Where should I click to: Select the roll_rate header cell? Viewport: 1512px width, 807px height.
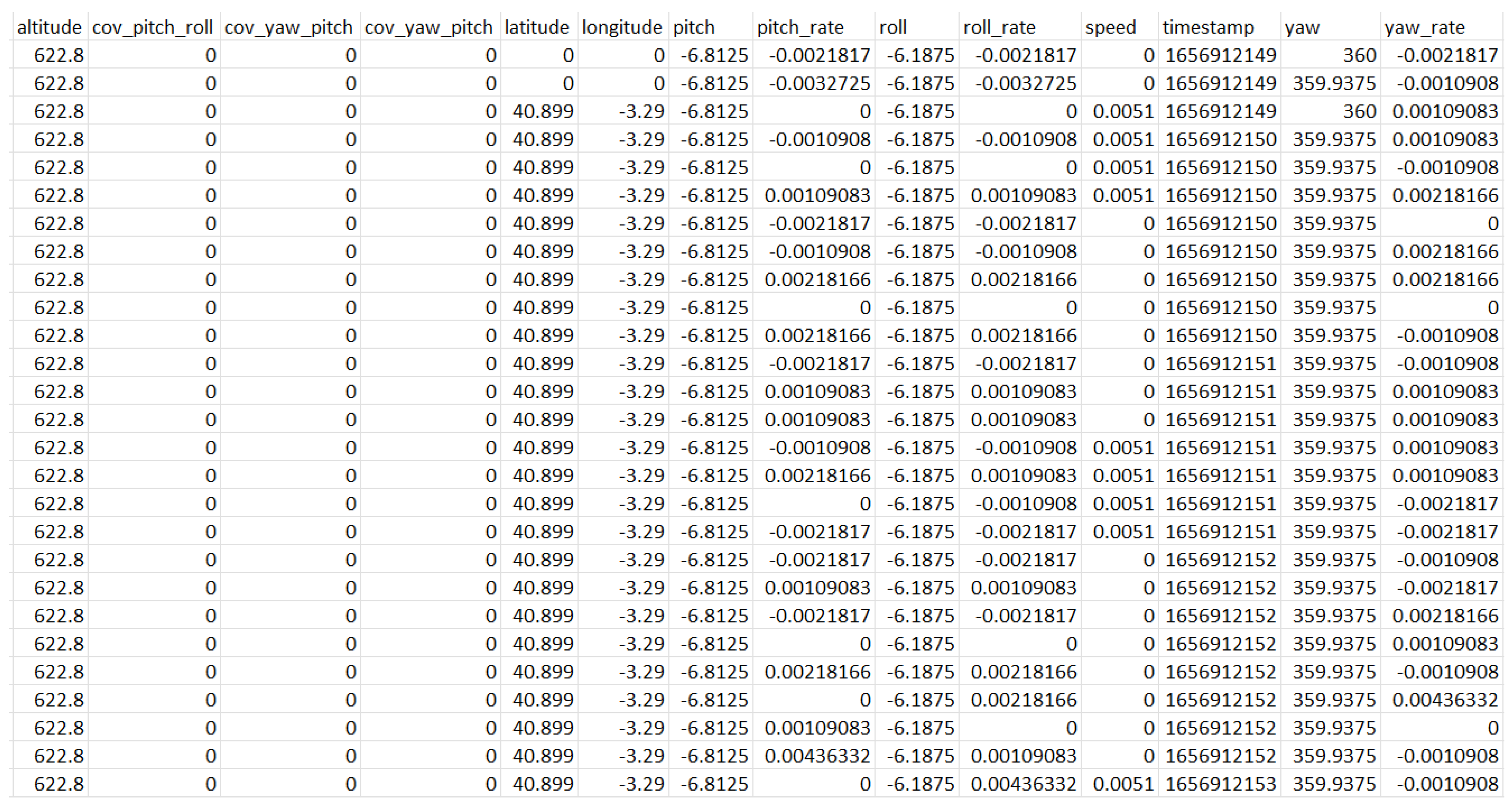click(x=999, y=27)
